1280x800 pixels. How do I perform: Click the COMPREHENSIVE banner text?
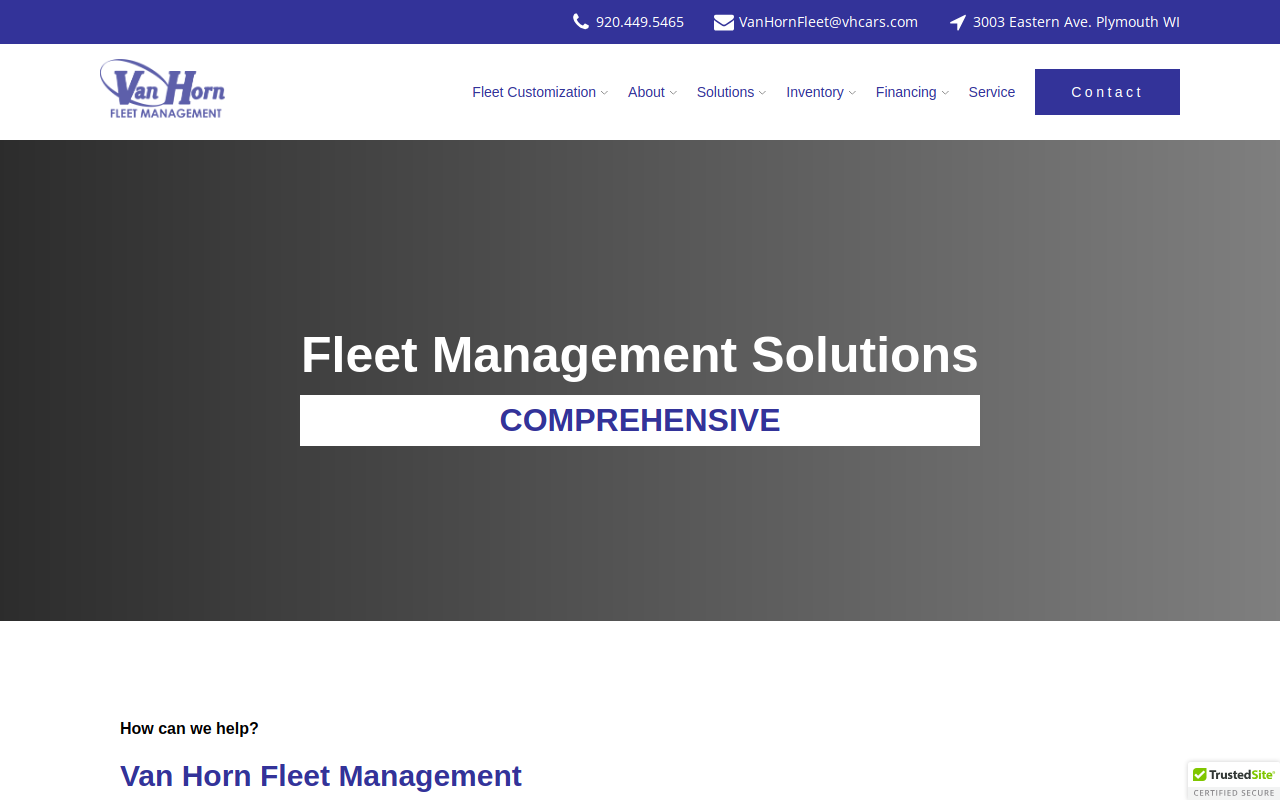click(x=640, y=420)
